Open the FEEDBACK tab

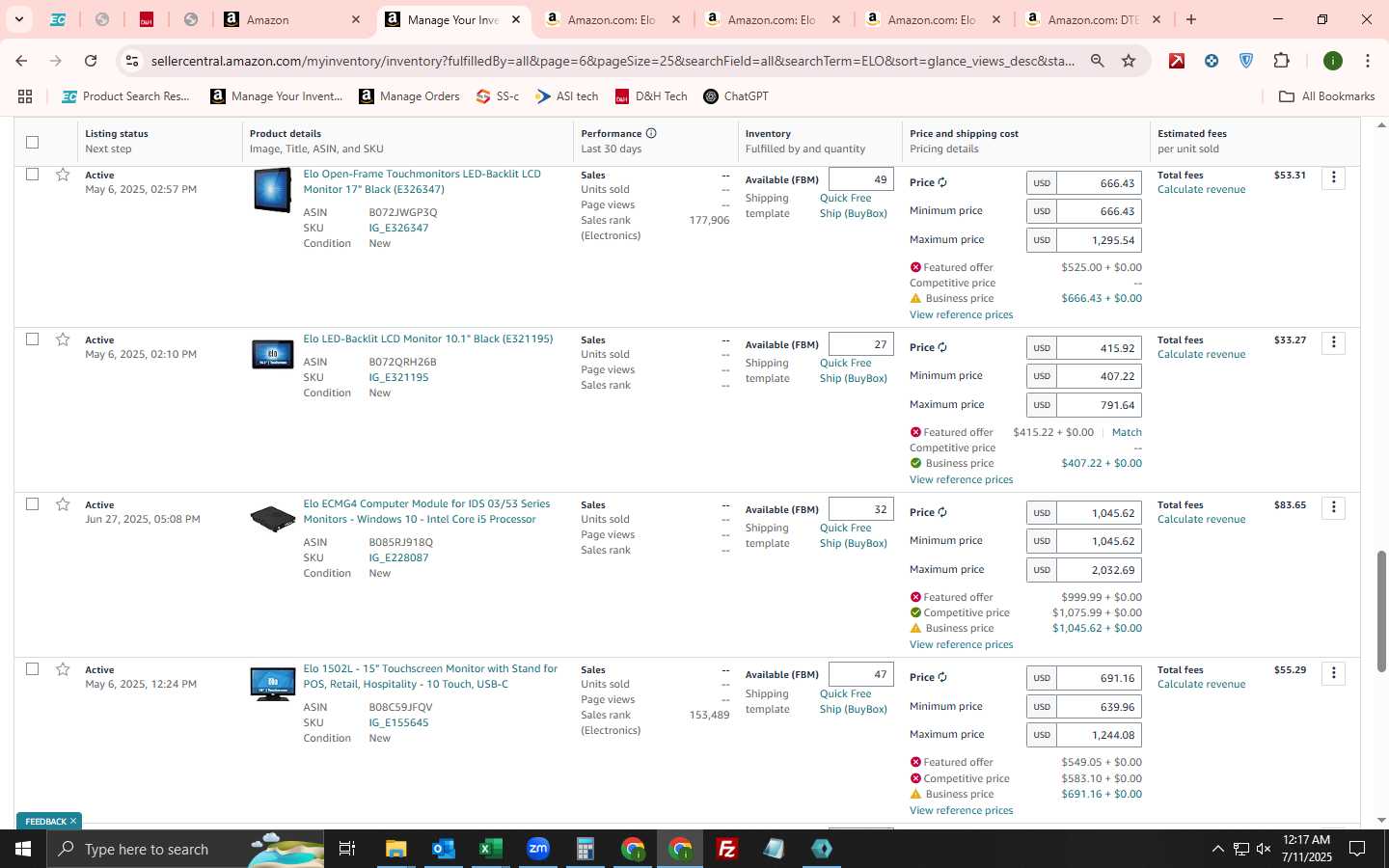pyautogui.click(x=44, y=822)
